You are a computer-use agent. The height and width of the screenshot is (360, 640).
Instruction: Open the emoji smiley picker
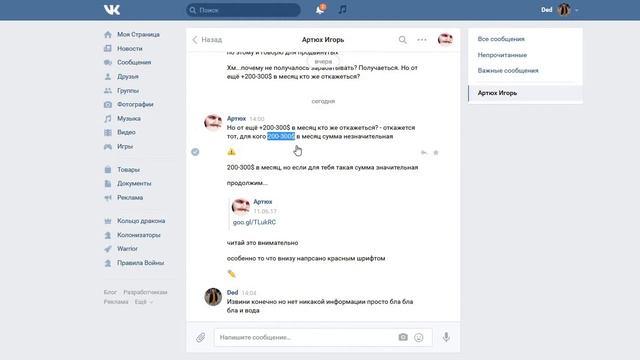[419, 338]
